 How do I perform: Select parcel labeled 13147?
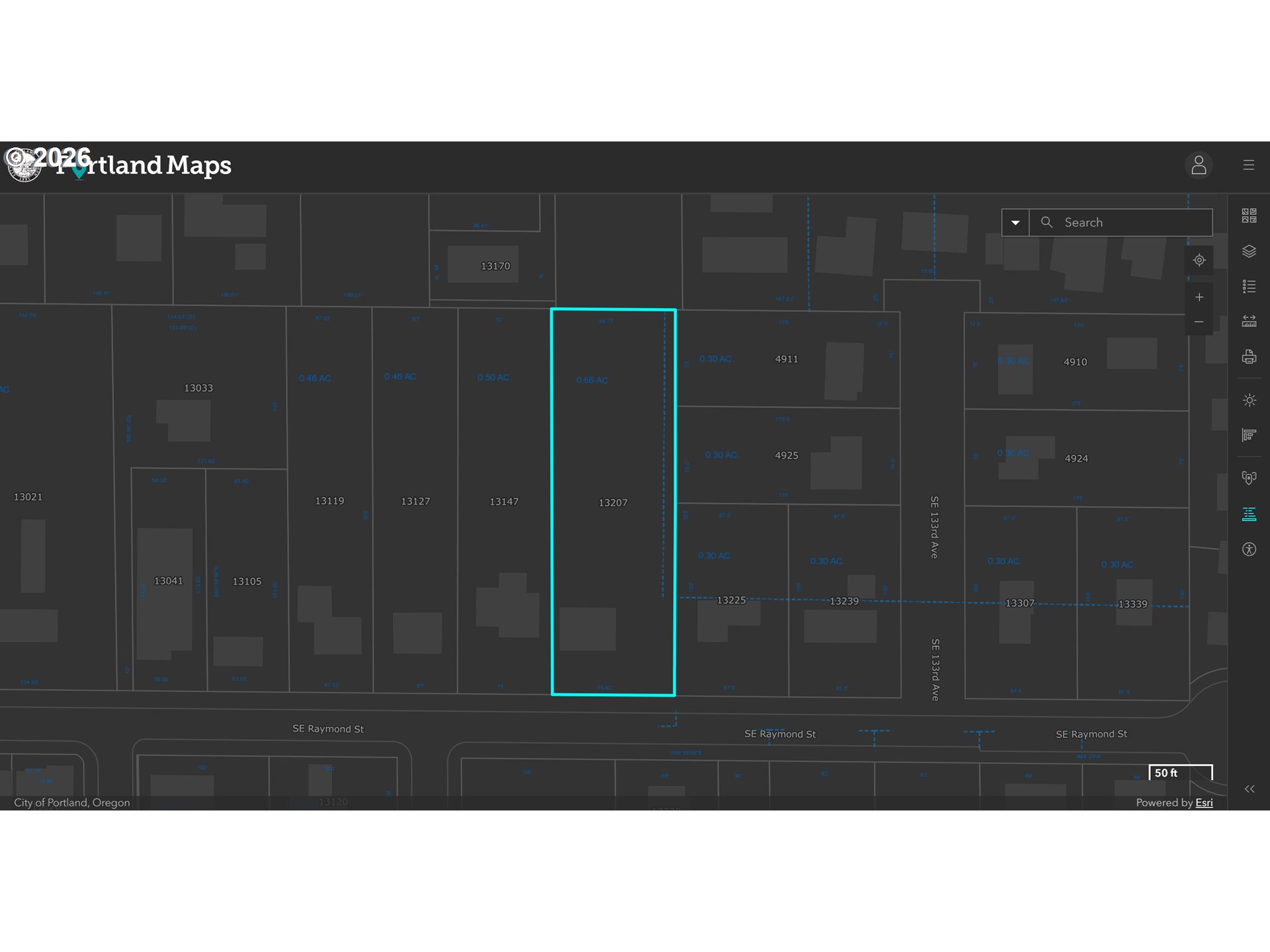tap(504, 502)
